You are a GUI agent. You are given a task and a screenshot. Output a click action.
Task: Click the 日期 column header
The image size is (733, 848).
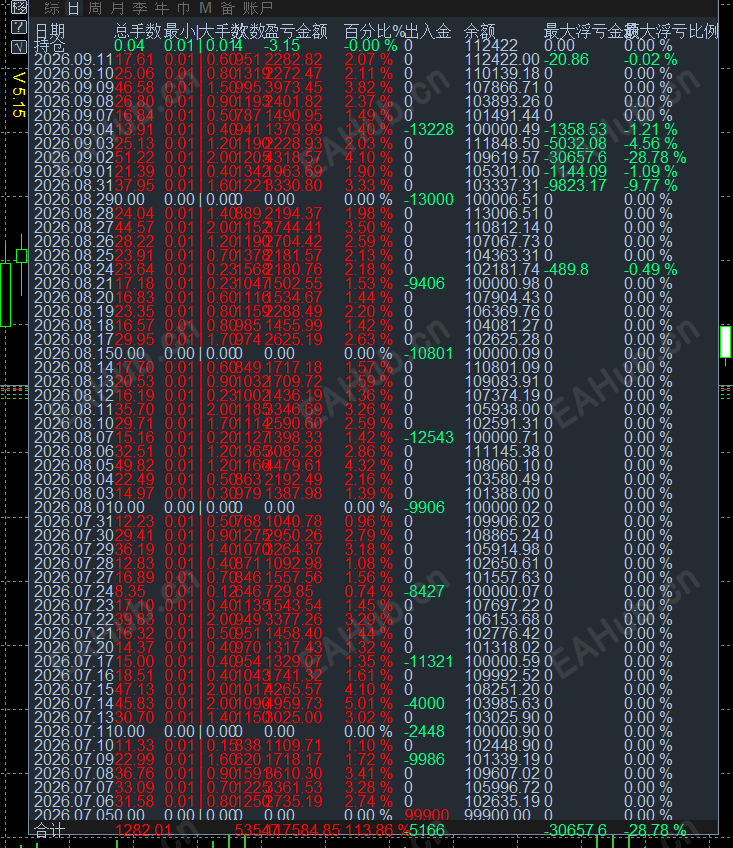tap(50, 31)
